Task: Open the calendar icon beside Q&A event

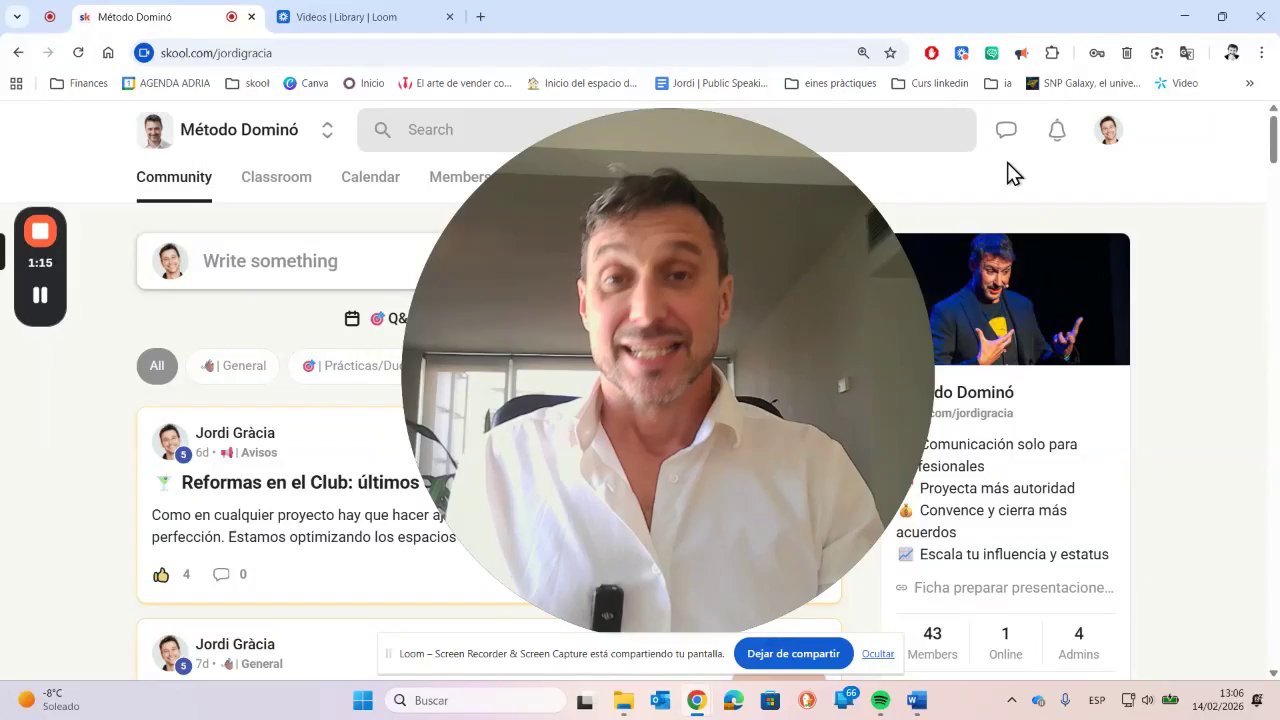Action: point(352,318)
